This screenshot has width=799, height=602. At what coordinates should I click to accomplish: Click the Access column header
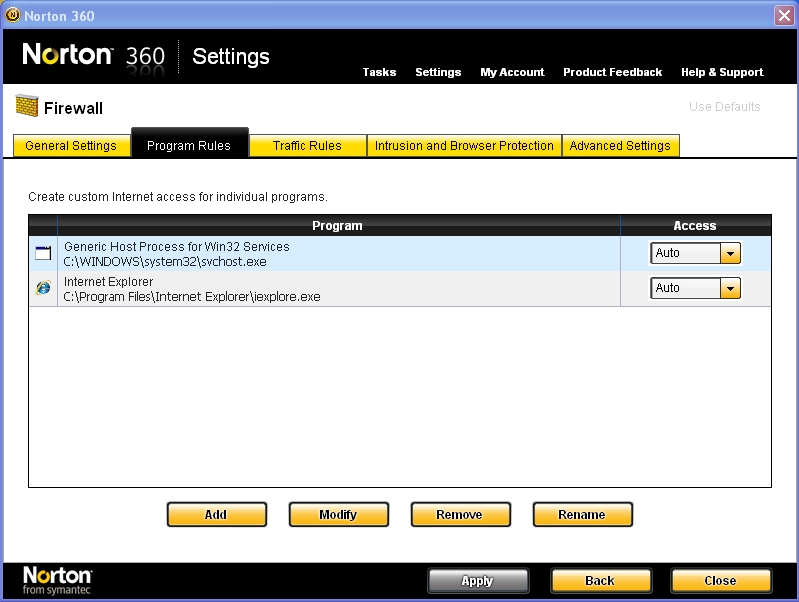pyautogui.click(x=695, y=225)
